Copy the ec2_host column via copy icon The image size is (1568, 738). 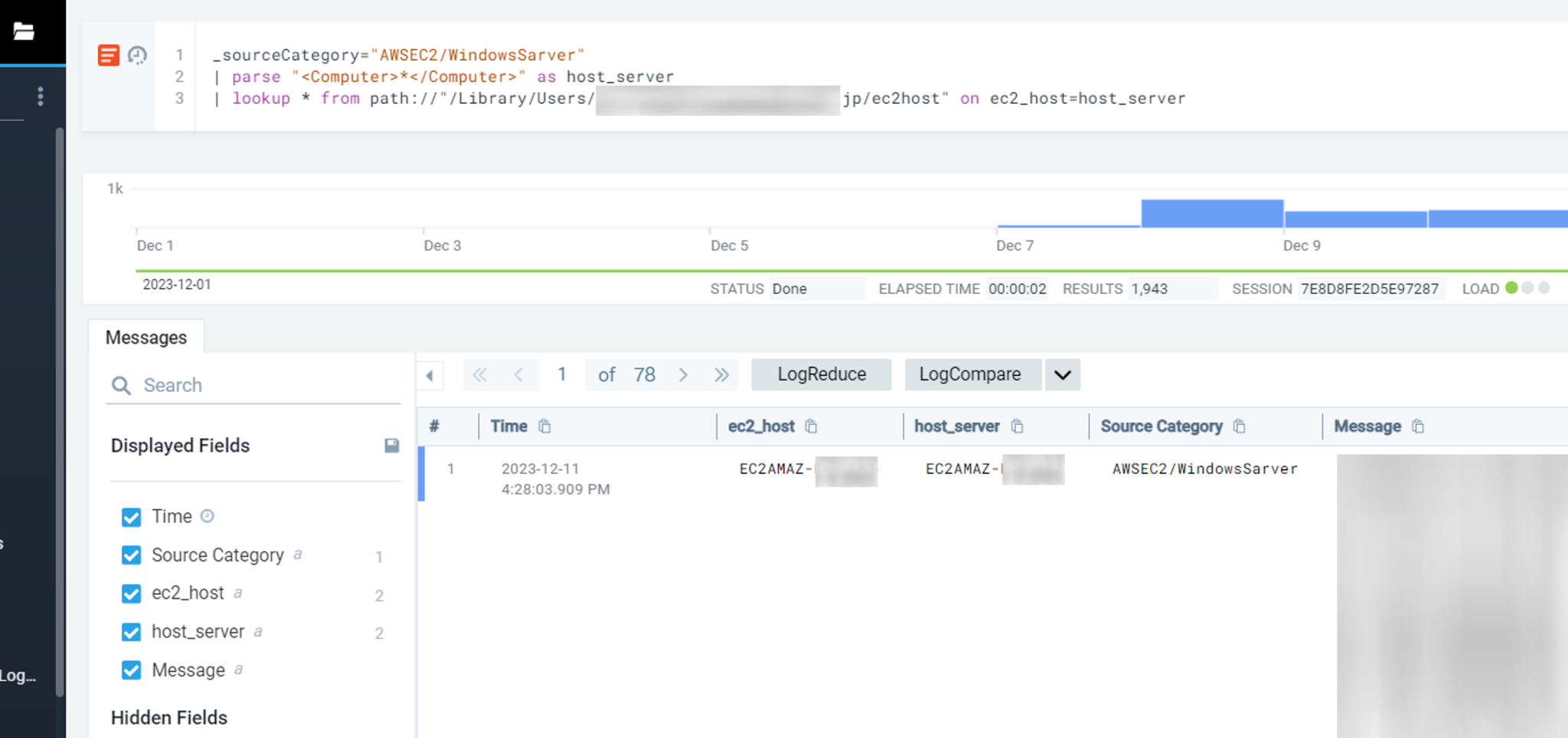812,426
